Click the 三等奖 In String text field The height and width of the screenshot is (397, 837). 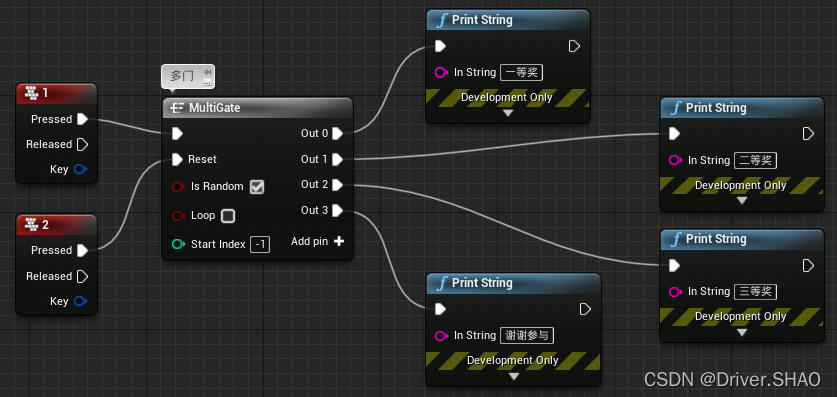tap(755, 291)
